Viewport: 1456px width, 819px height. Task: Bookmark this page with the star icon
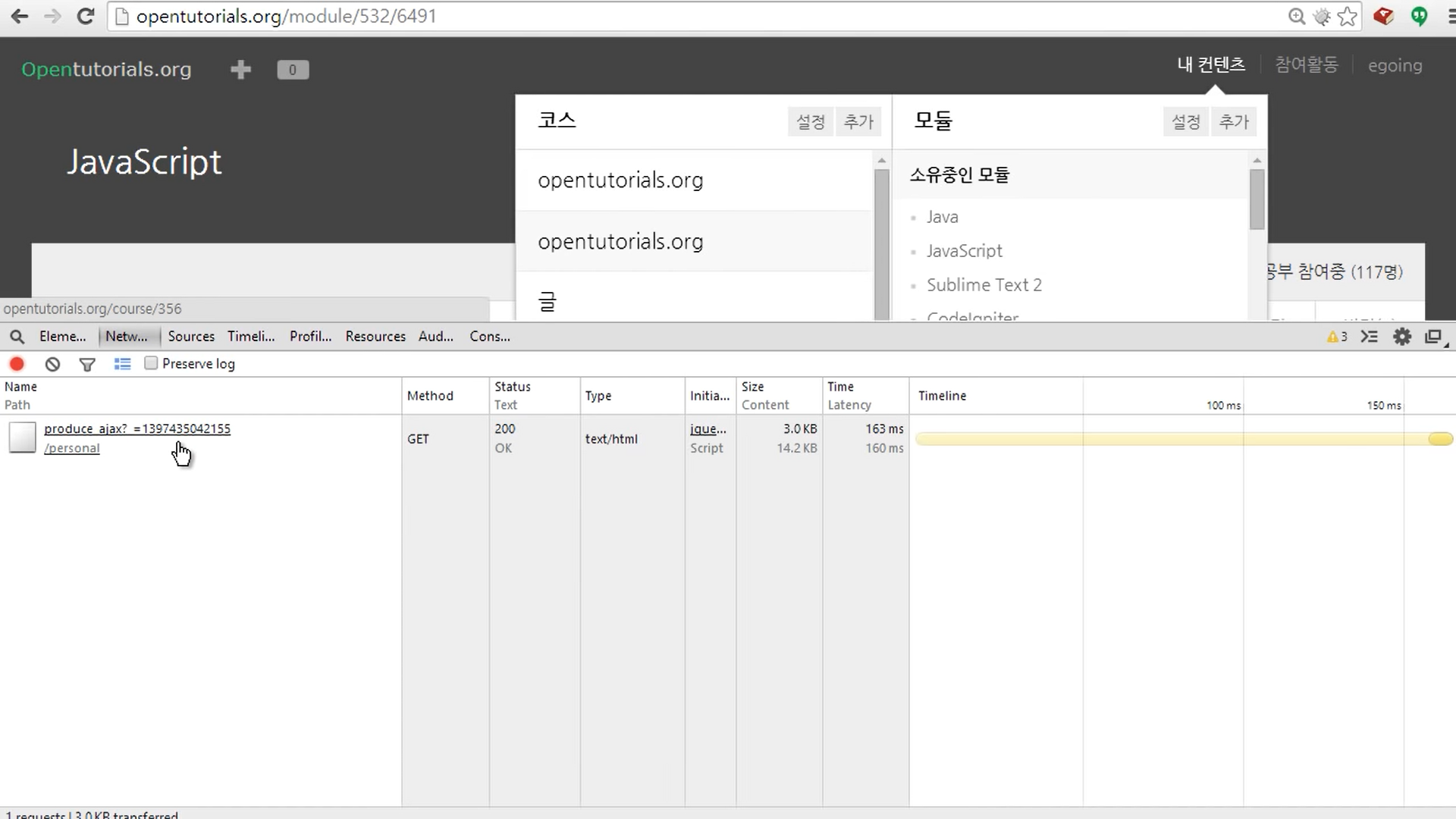[x=1348, y=17]
